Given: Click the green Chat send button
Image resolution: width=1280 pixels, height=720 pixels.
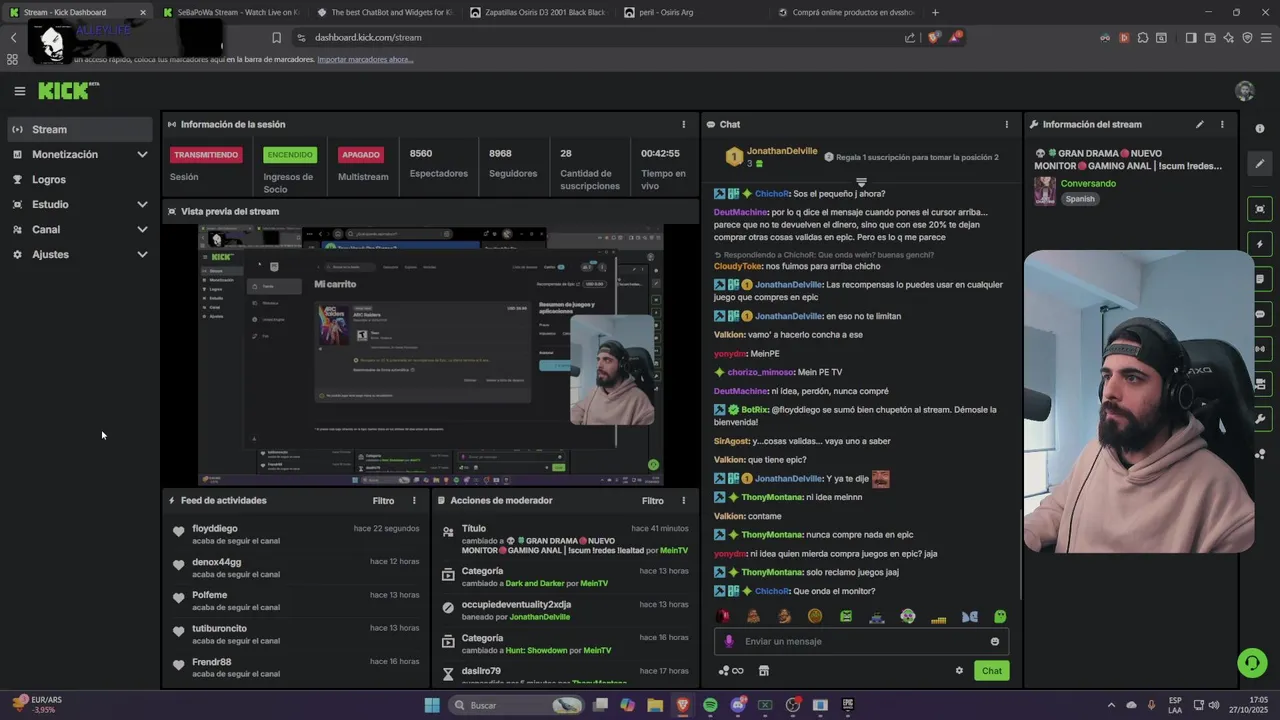Looking at the screenshot, I should pos(991,671).
